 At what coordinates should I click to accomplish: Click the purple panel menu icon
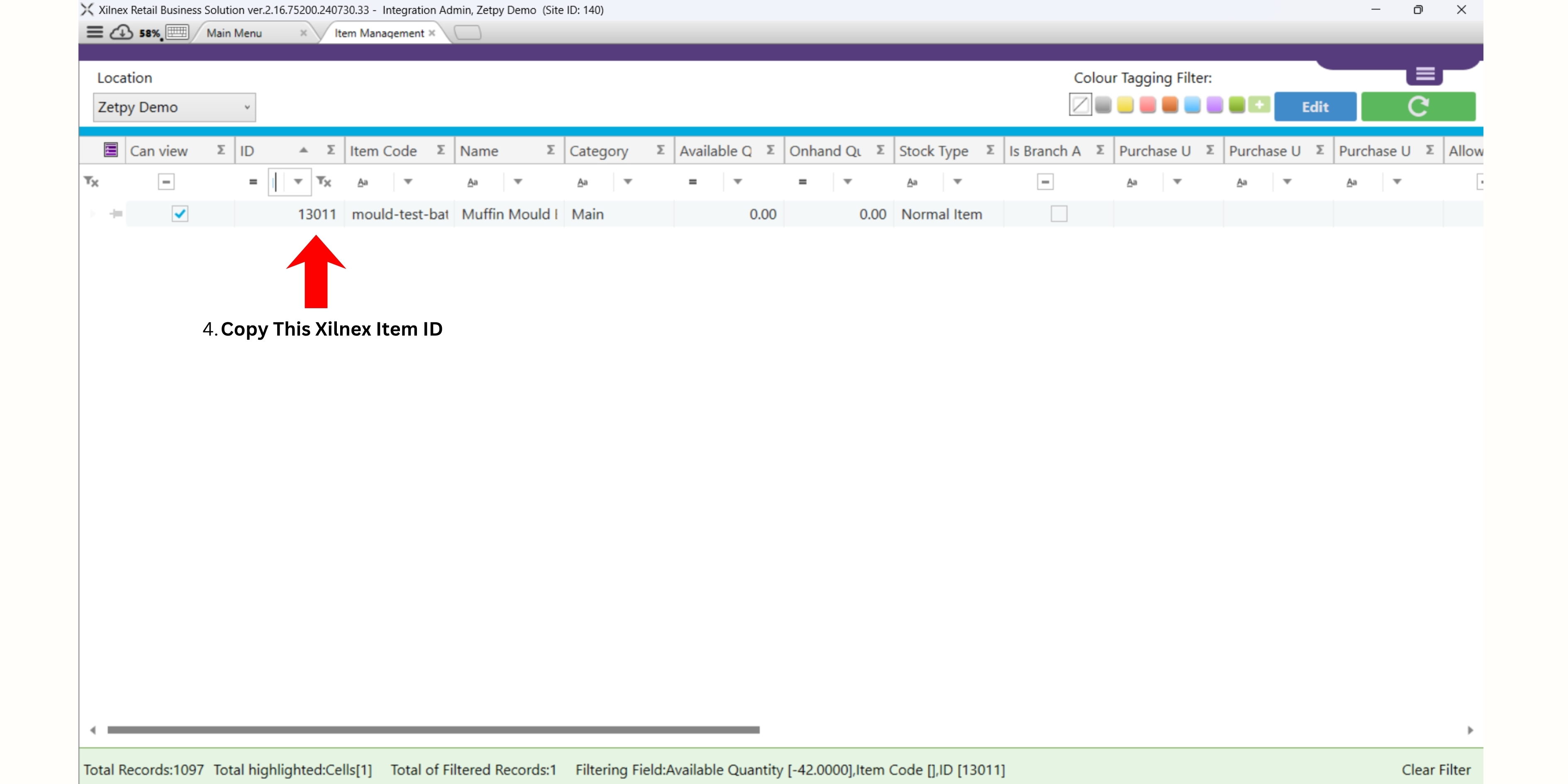[1424, 74]
